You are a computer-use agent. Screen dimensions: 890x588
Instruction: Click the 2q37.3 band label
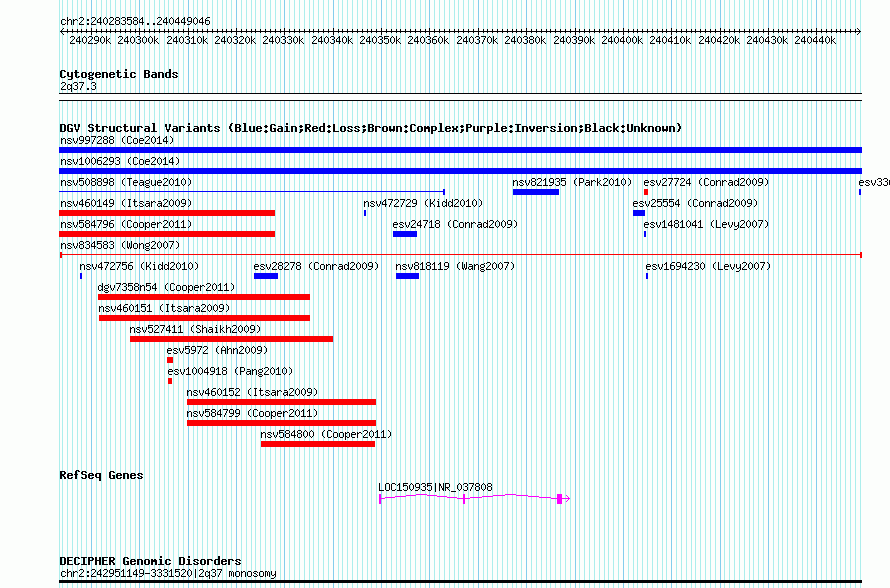(78, 86)
